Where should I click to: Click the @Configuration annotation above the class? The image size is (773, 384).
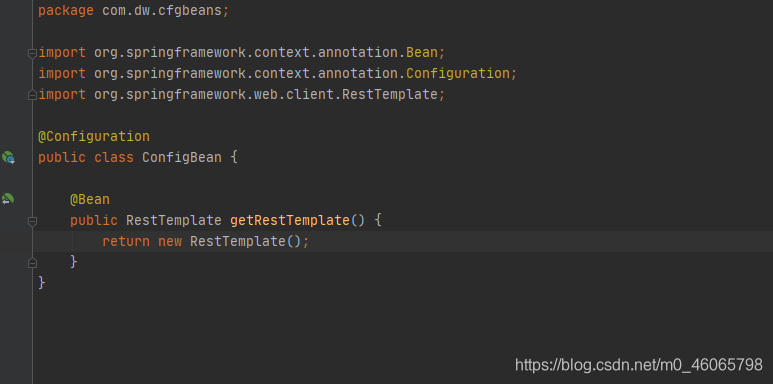(x=94, y=137)
